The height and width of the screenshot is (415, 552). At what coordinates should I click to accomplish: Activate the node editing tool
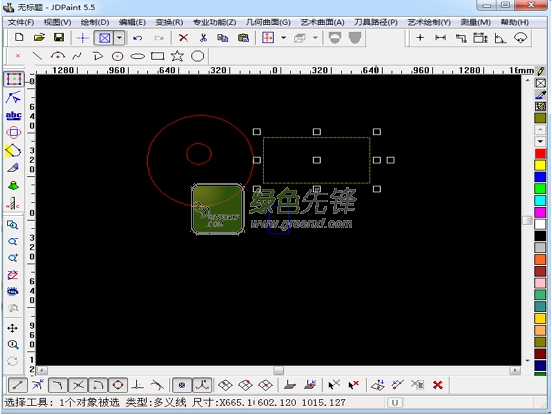pos(13,98)
